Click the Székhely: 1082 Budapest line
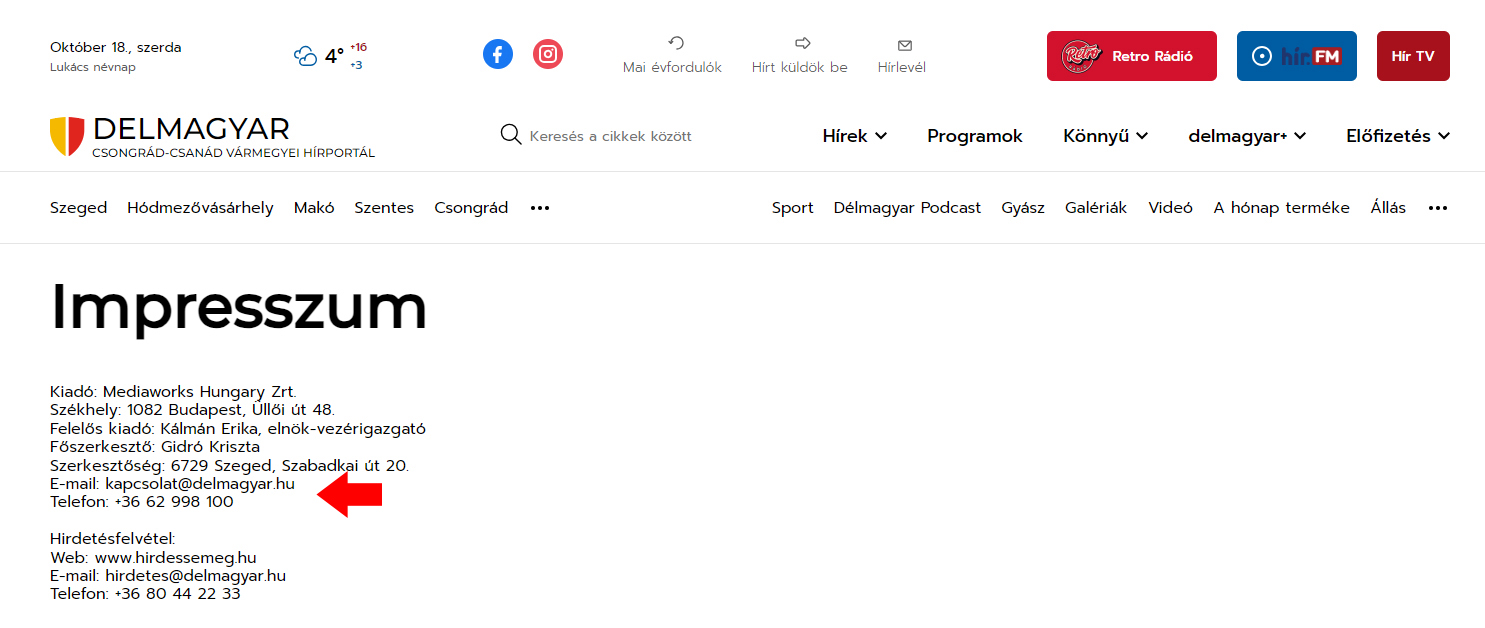The image size is (1485, 628). click(192, 410)
